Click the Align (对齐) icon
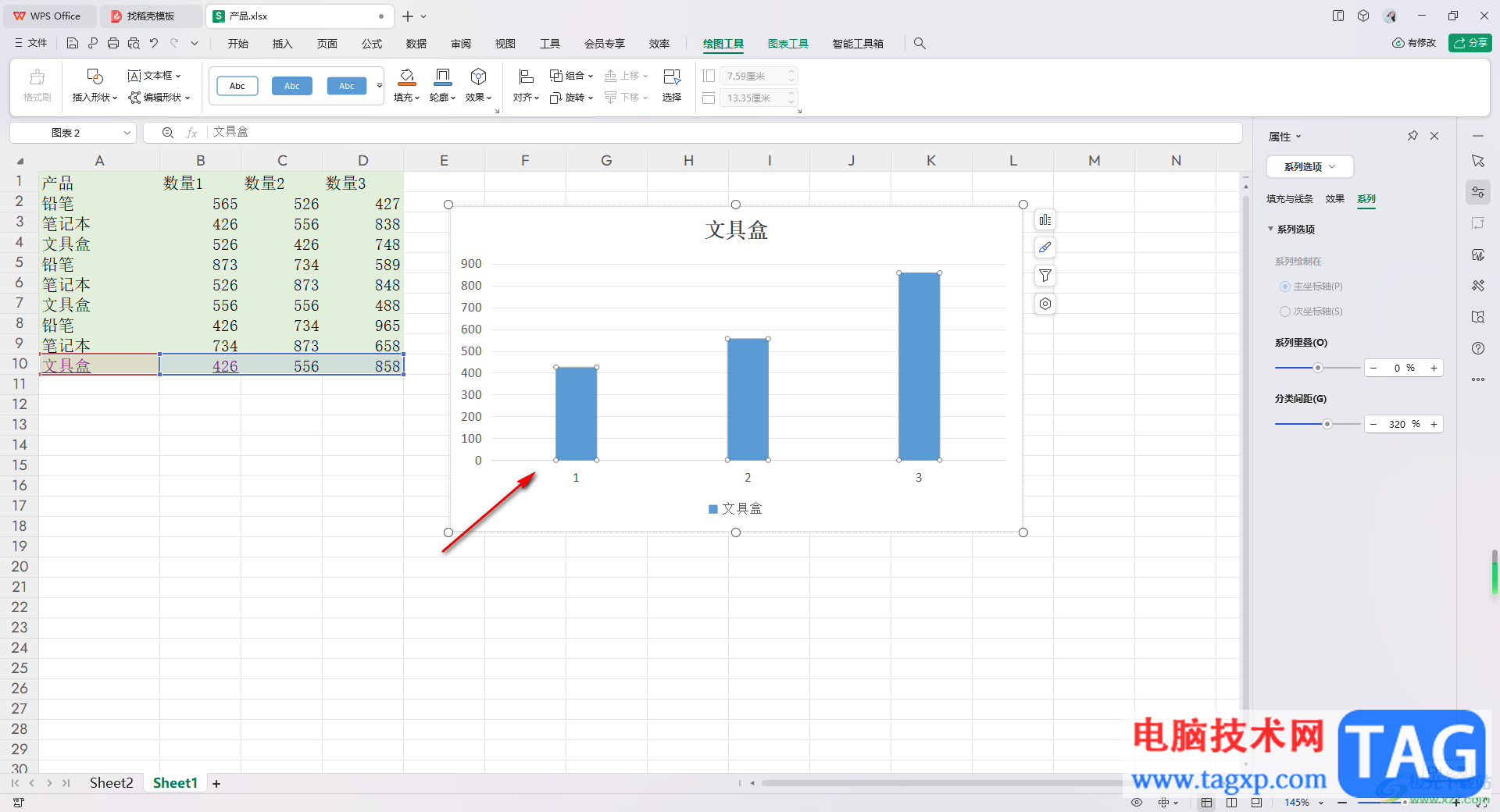This screenshot has height=812, width=1500. coord(526,77)
